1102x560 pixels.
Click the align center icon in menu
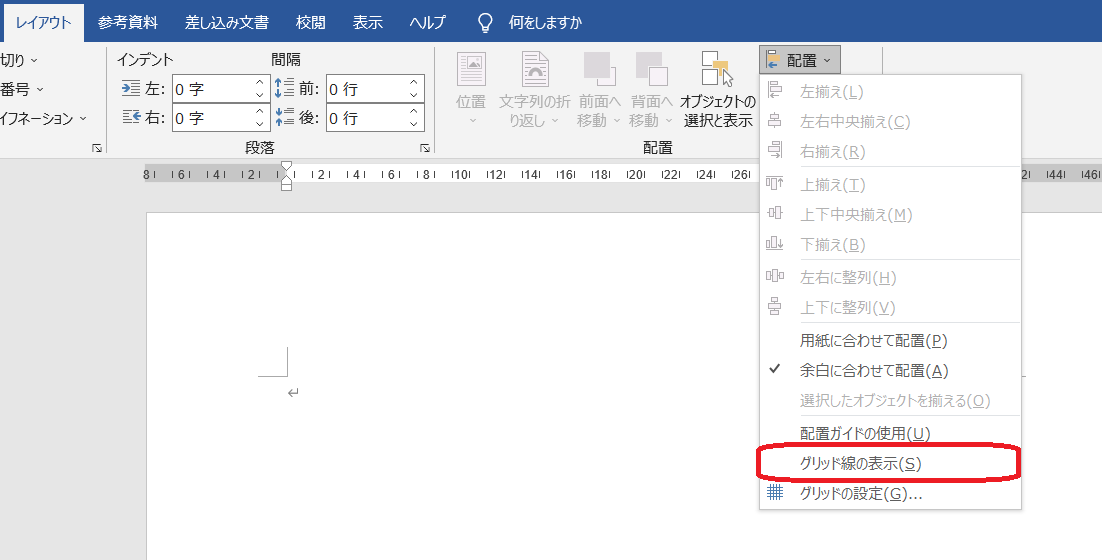click(774, 121)
